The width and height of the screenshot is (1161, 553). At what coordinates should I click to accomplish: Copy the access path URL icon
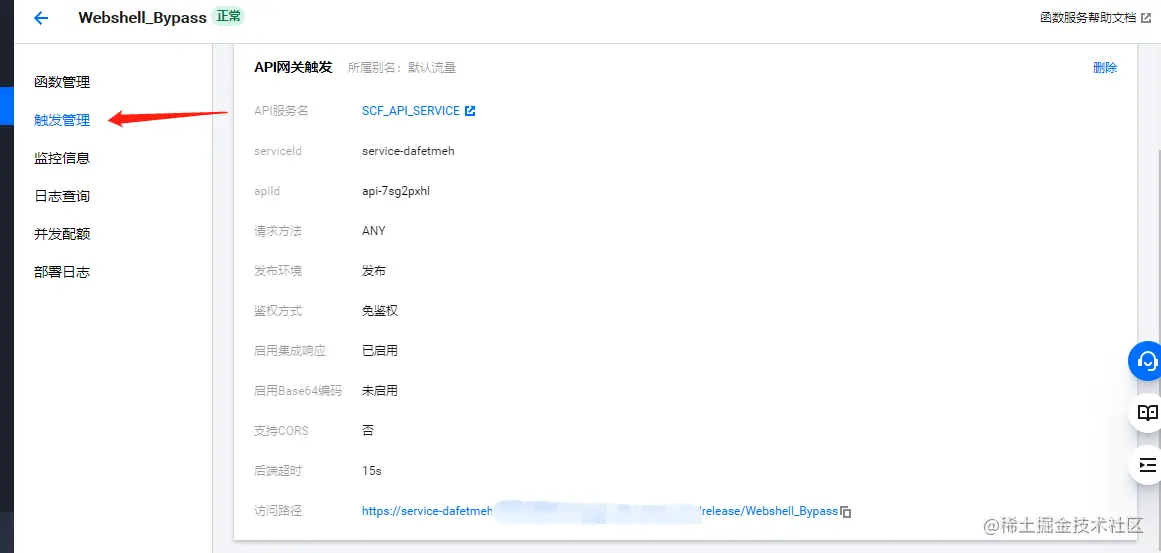[x=846, y=512]
